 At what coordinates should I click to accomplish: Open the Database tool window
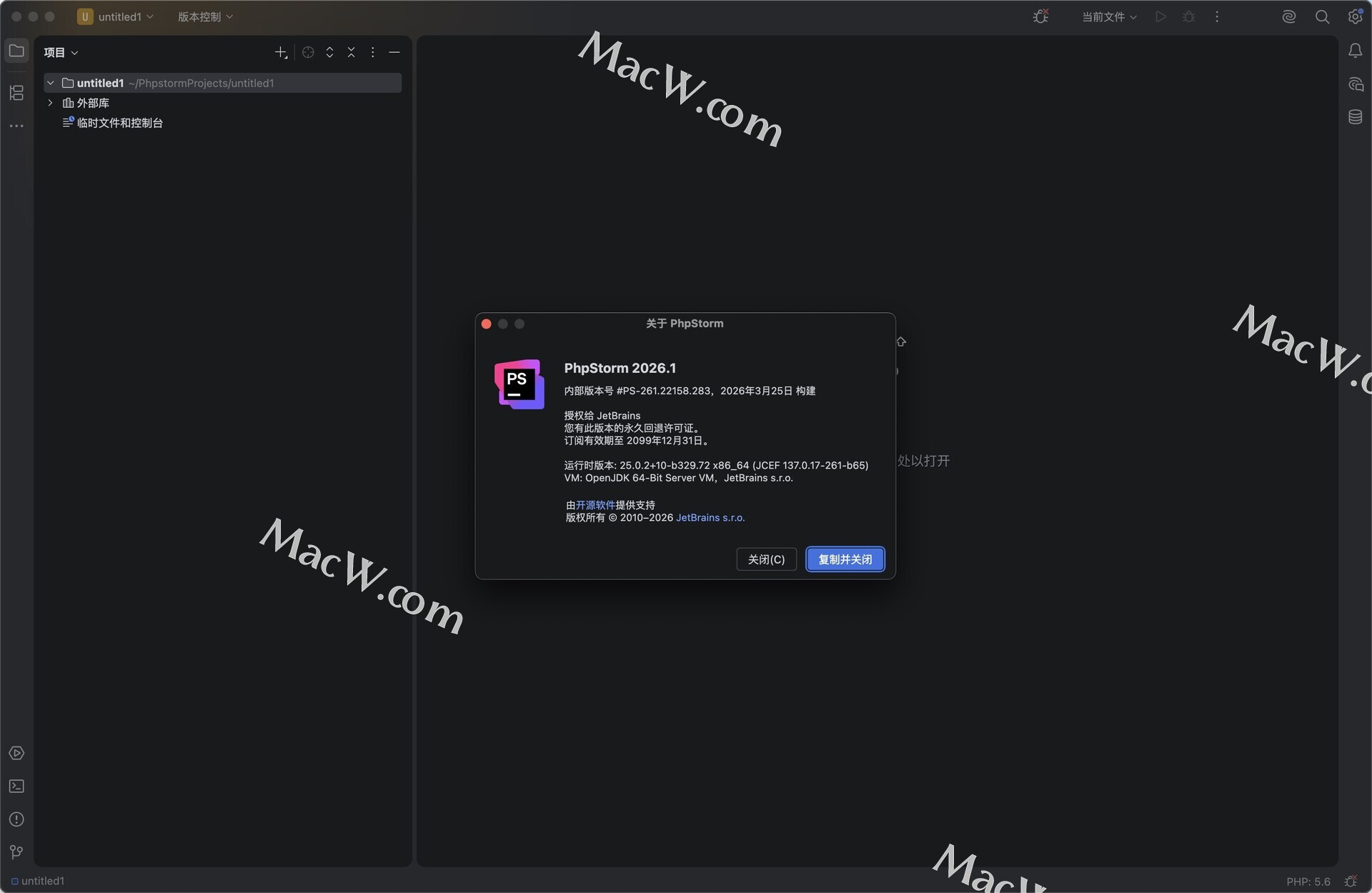(x=1355, y=117)
